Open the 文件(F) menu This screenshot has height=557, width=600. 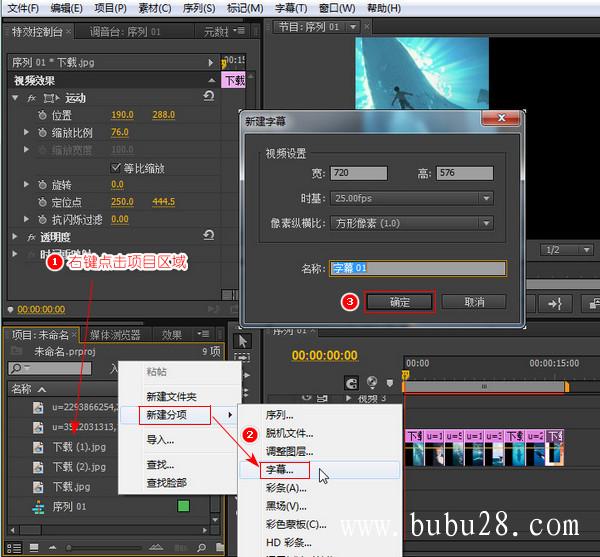[x=23, y=8]
